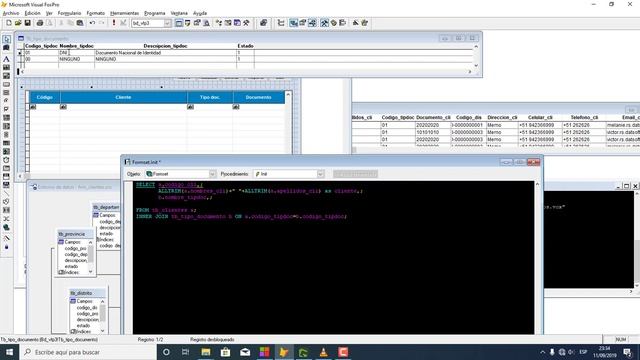Viewport: 640px width, 360px height.
Task: Save the form with the diskette icon
Action: 27,23
